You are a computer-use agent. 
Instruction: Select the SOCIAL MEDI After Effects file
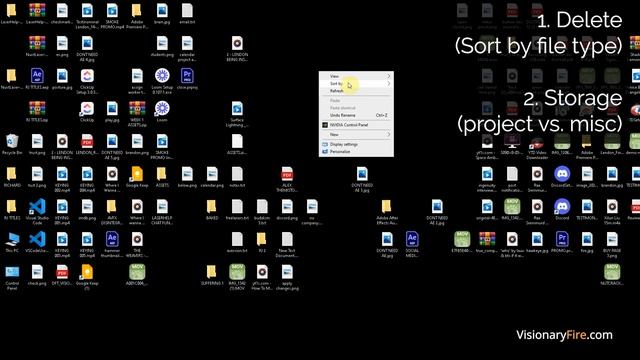tap(412, 245)
